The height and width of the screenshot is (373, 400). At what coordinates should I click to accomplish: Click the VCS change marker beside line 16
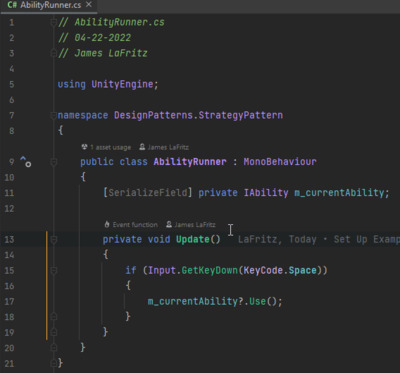click(47, 286)
